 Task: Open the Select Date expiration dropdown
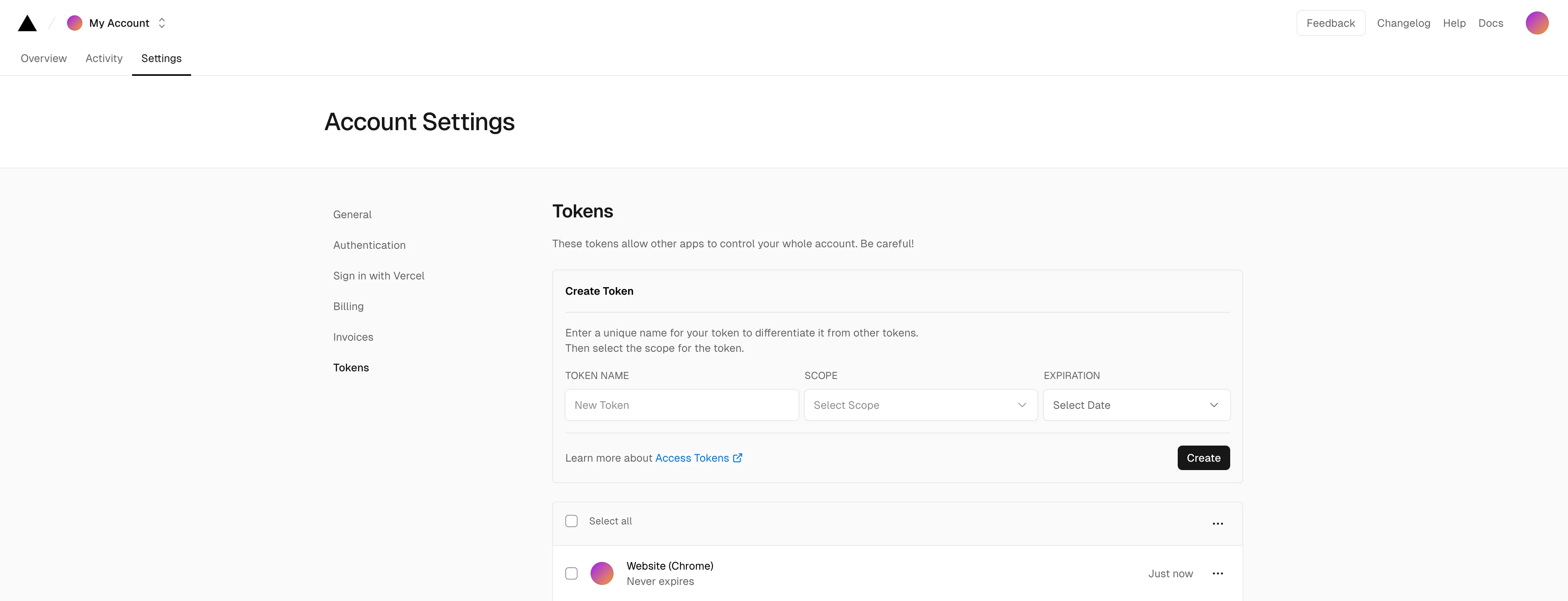point(1136,405)
